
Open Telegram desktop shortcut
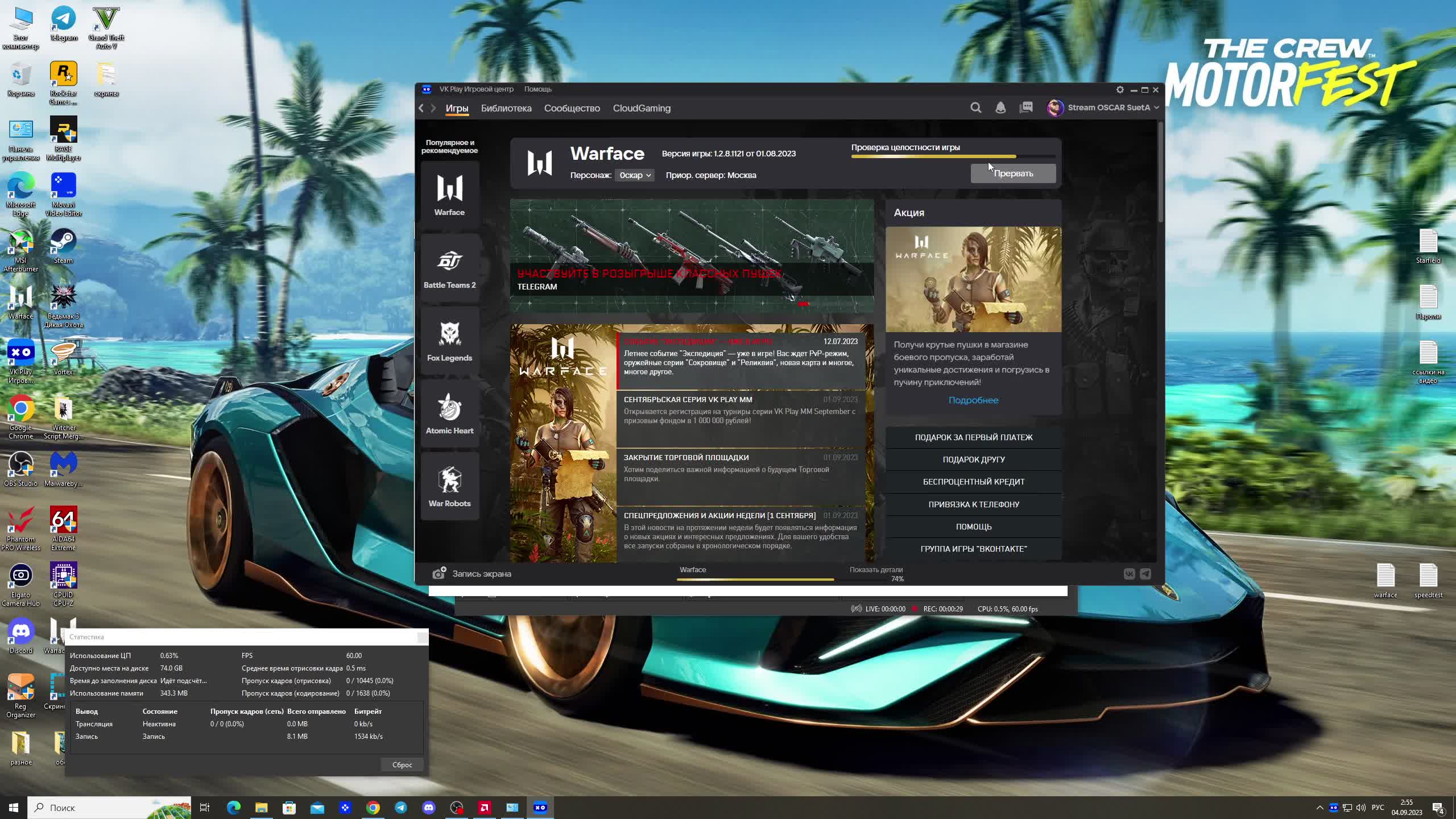tap(63, 24)
